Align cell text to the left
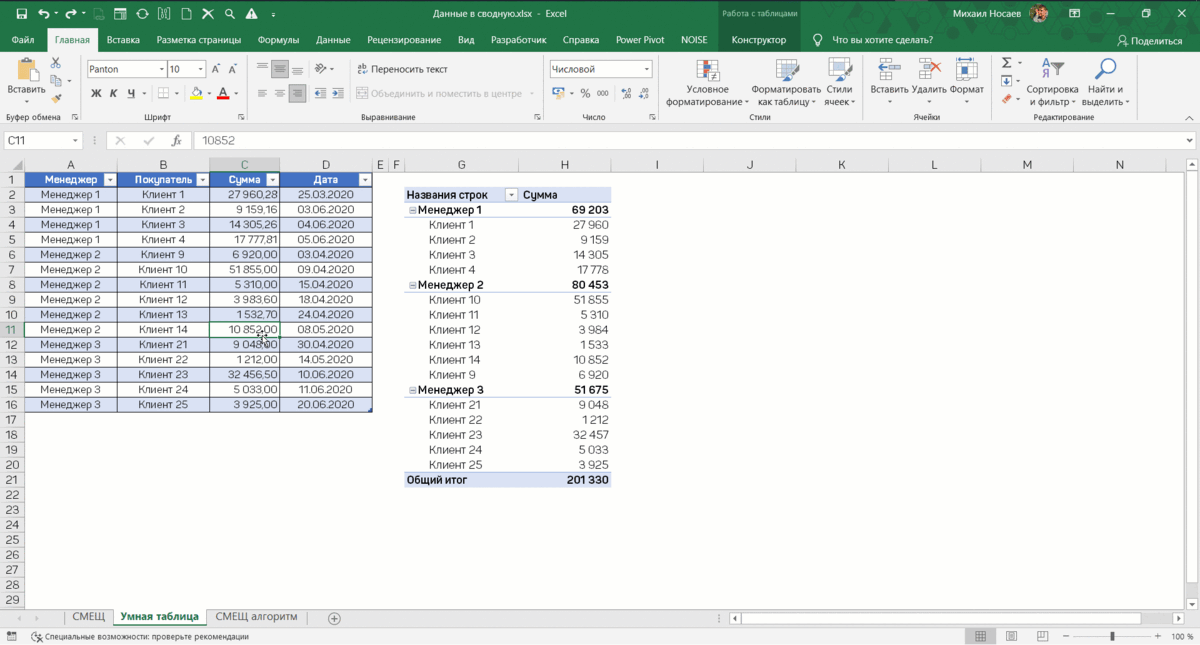The image size is (1200, 645). tap(262, 93)
